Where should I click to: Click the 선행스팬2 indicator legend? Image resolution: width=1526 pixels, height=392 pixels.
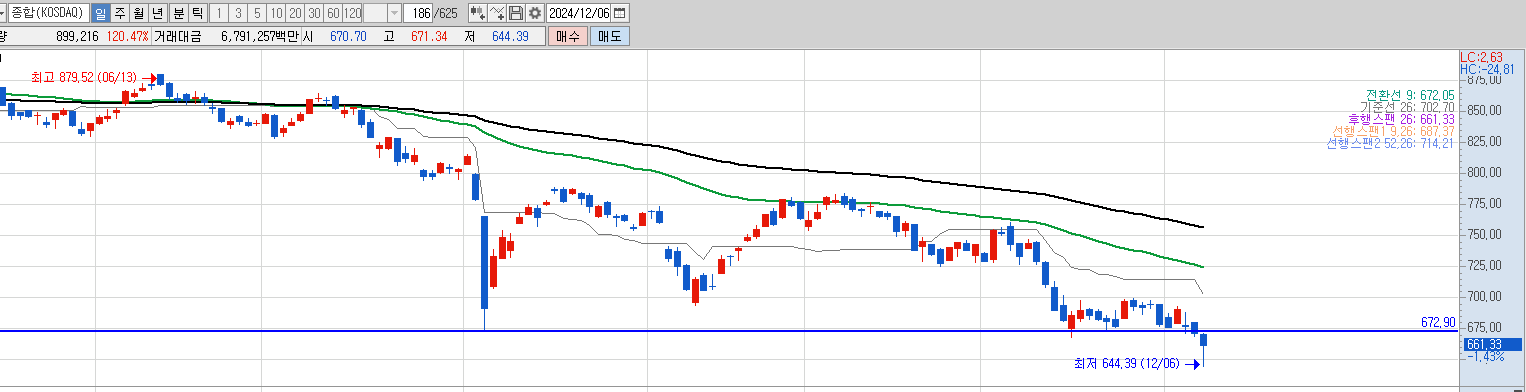click(x=1390, y=143)
